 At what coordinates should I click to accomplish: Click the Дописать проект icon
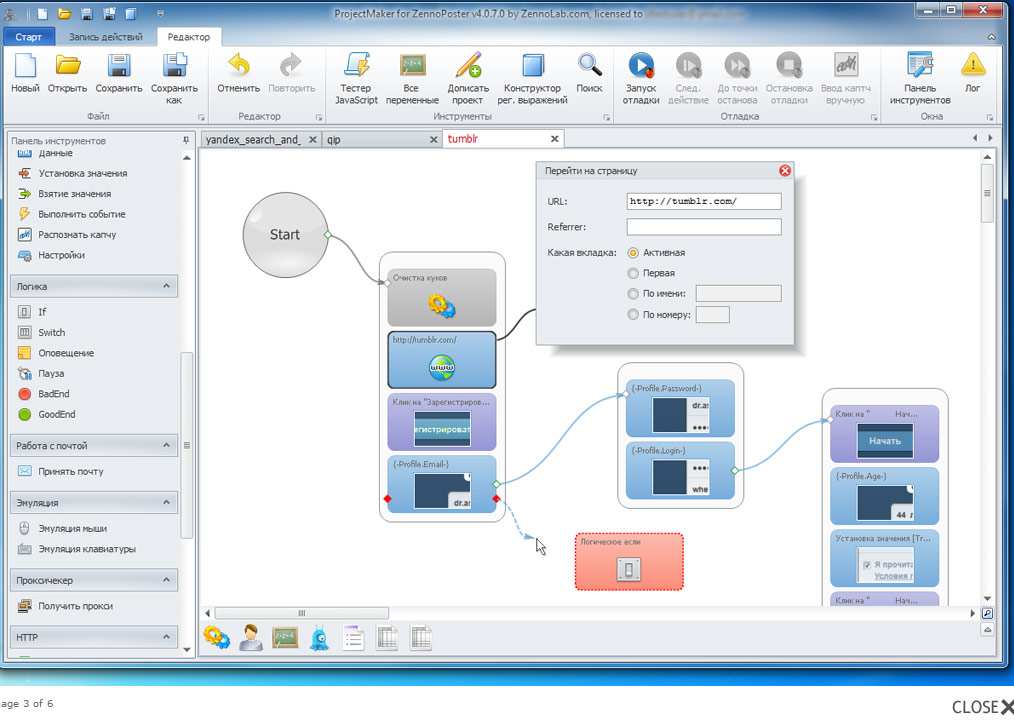click(468, 67)
